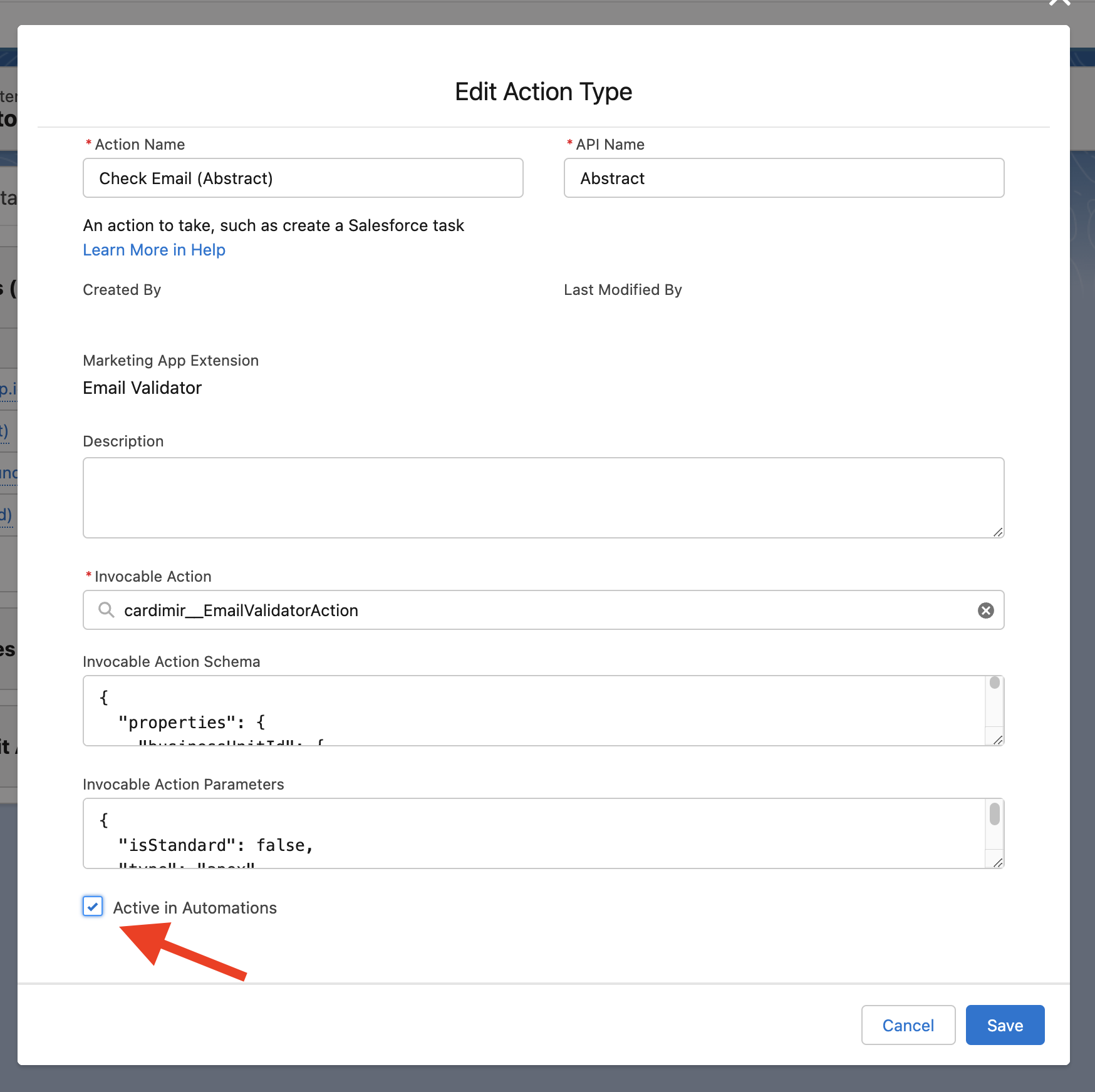Click the resize grip of the Invocable Action Schema box

point(997,741)
